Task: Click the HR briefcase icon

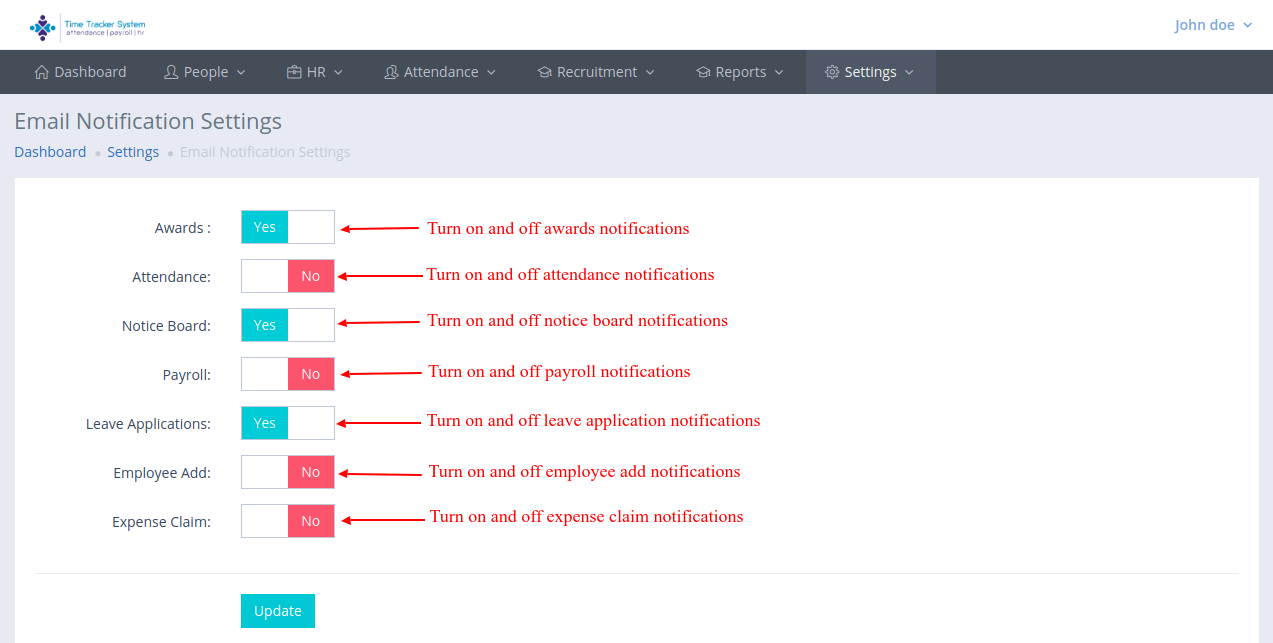Action: click(294, 72)
